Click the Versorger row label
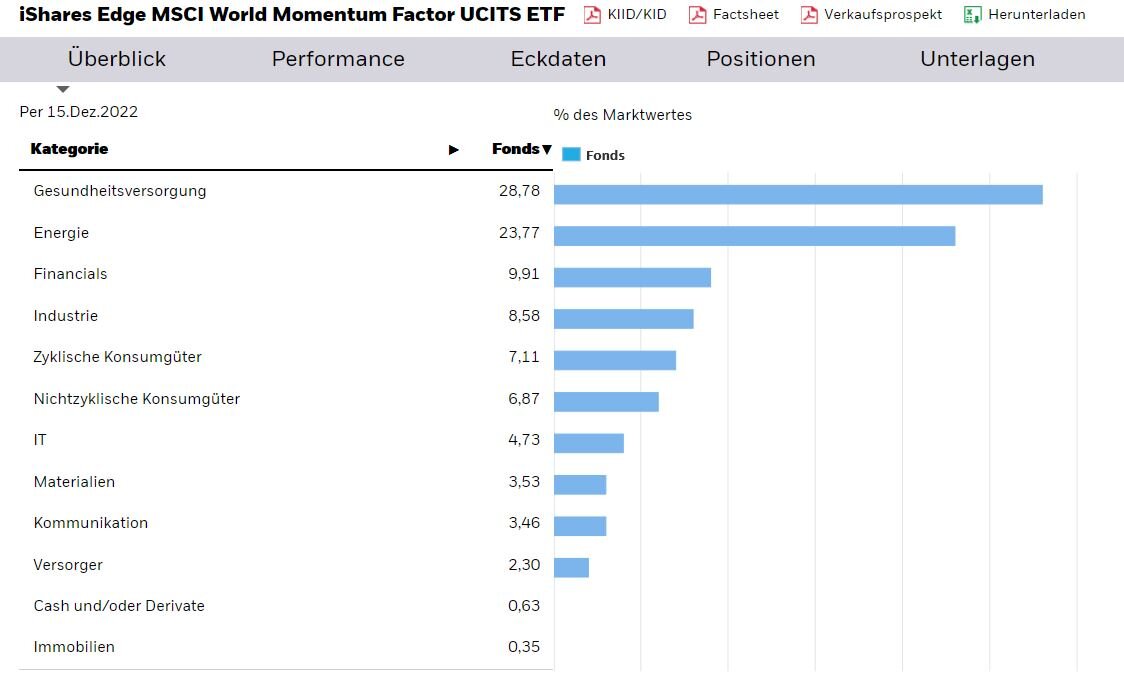The image size is (1124, 690). pyautogui.click(x=68, y=565)
